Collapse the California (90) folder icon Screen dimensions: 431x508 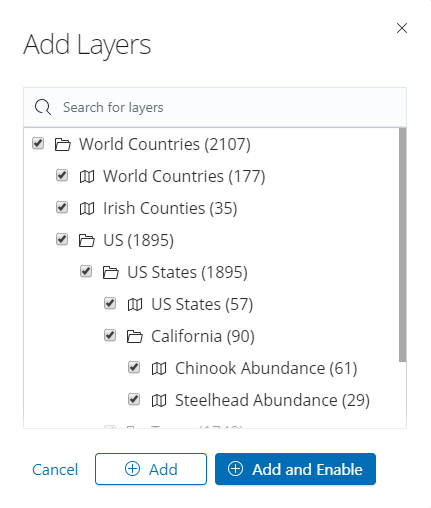(135, 337)
